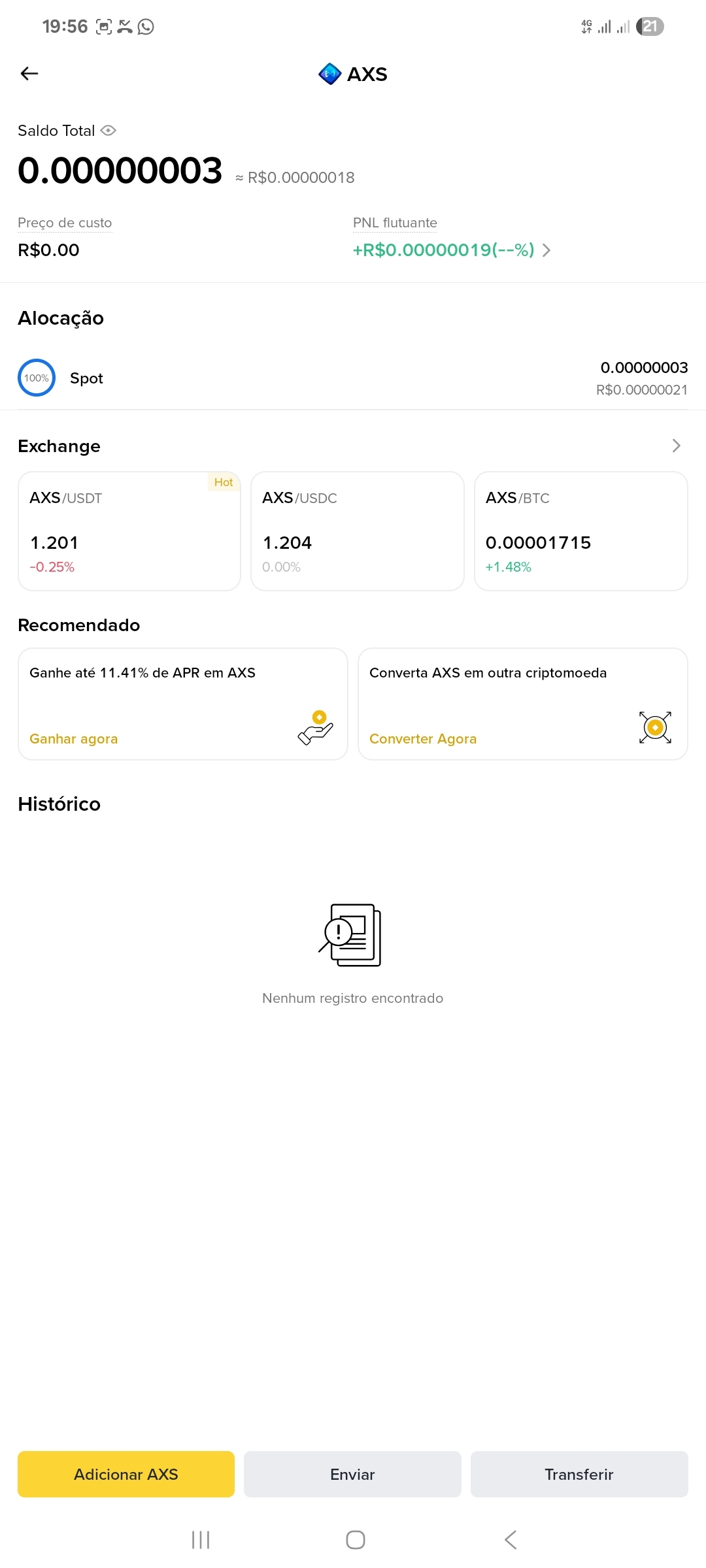The image size is (706, 1568).
Task: Tap the earn hand-with-coin icon
Action: 316,727
